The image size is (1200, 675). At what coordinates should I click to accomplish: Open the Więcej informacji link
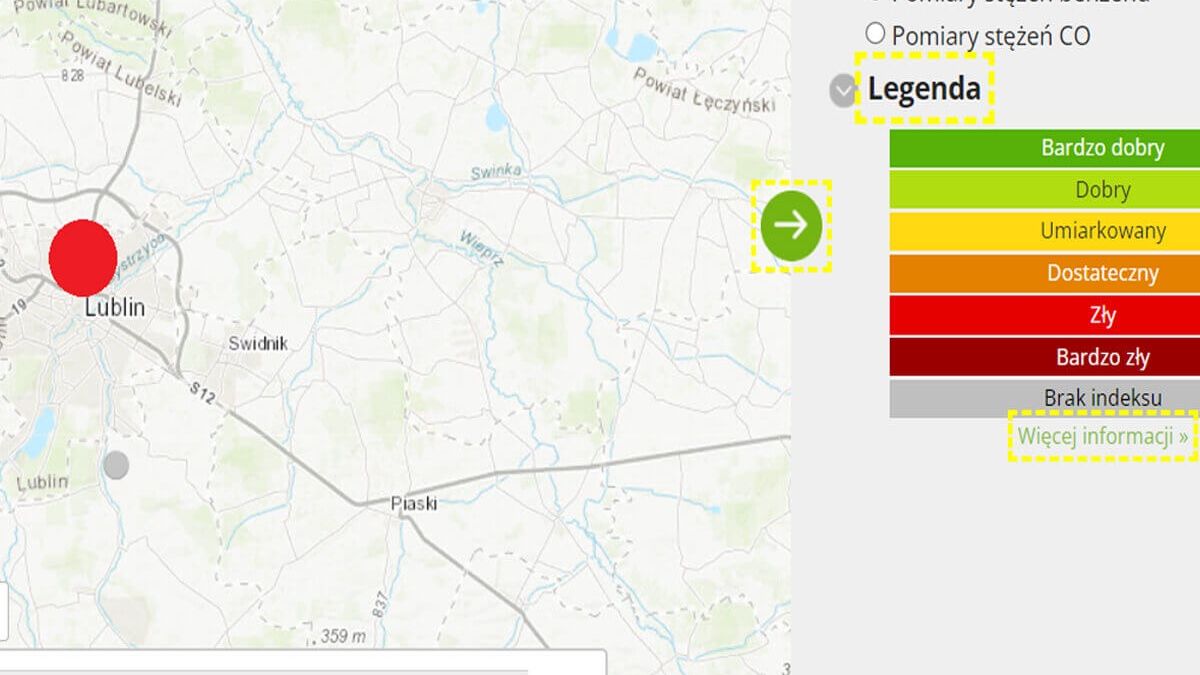coord(1103,436)
